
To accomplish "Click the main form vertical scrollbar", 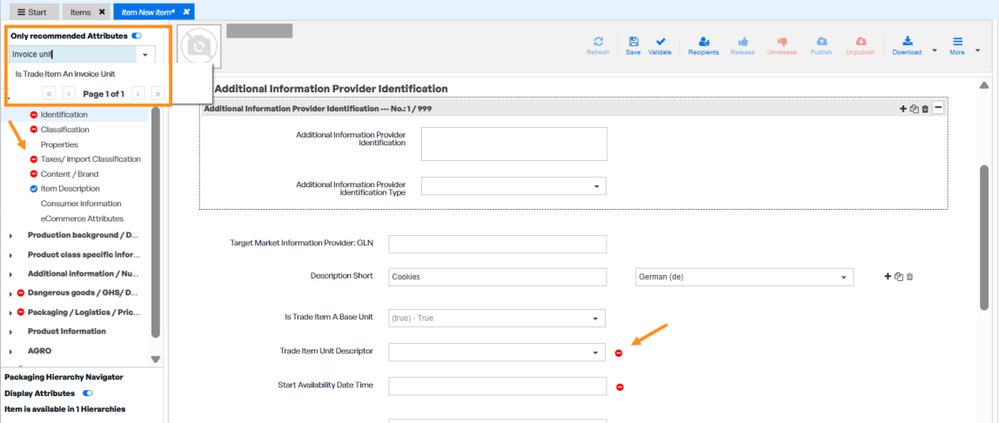I will (984, 238).
